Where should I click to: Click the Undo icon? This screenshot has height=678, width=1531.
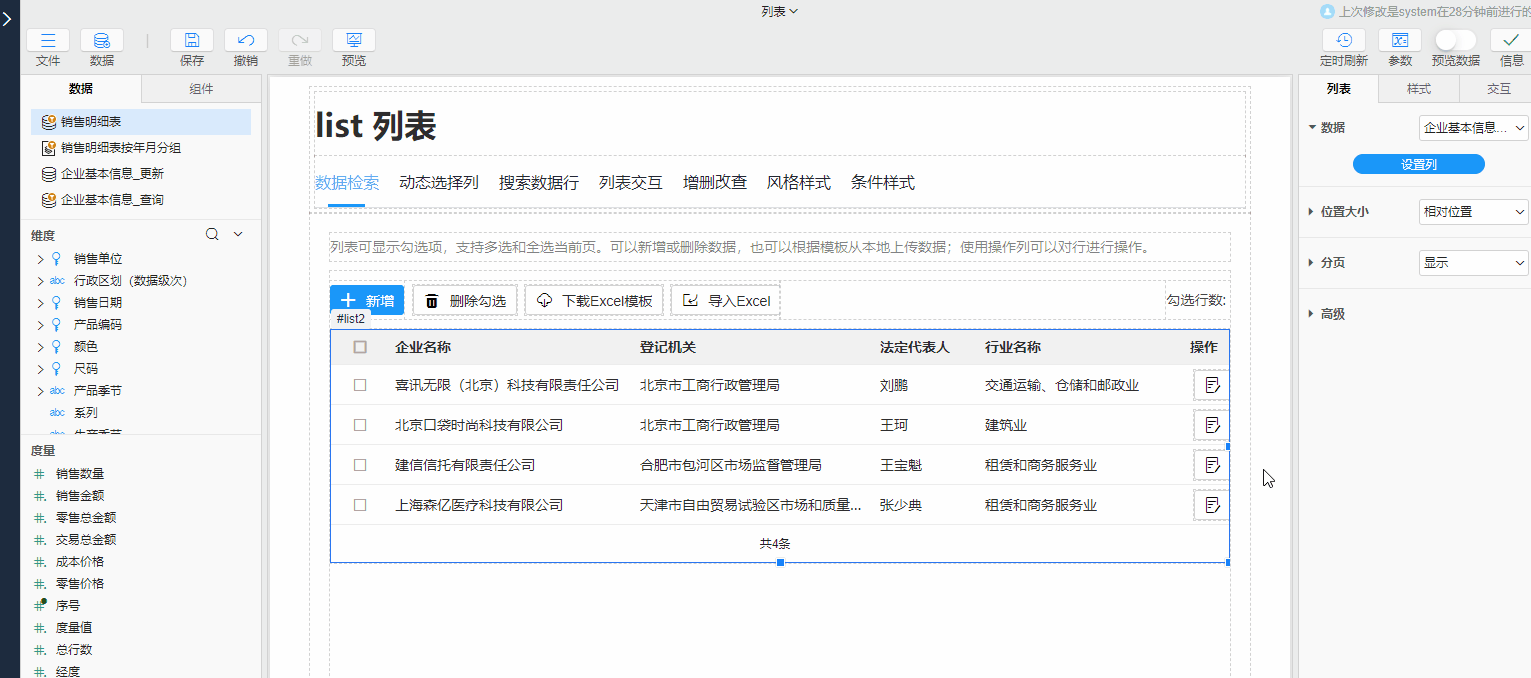(246, 41)
